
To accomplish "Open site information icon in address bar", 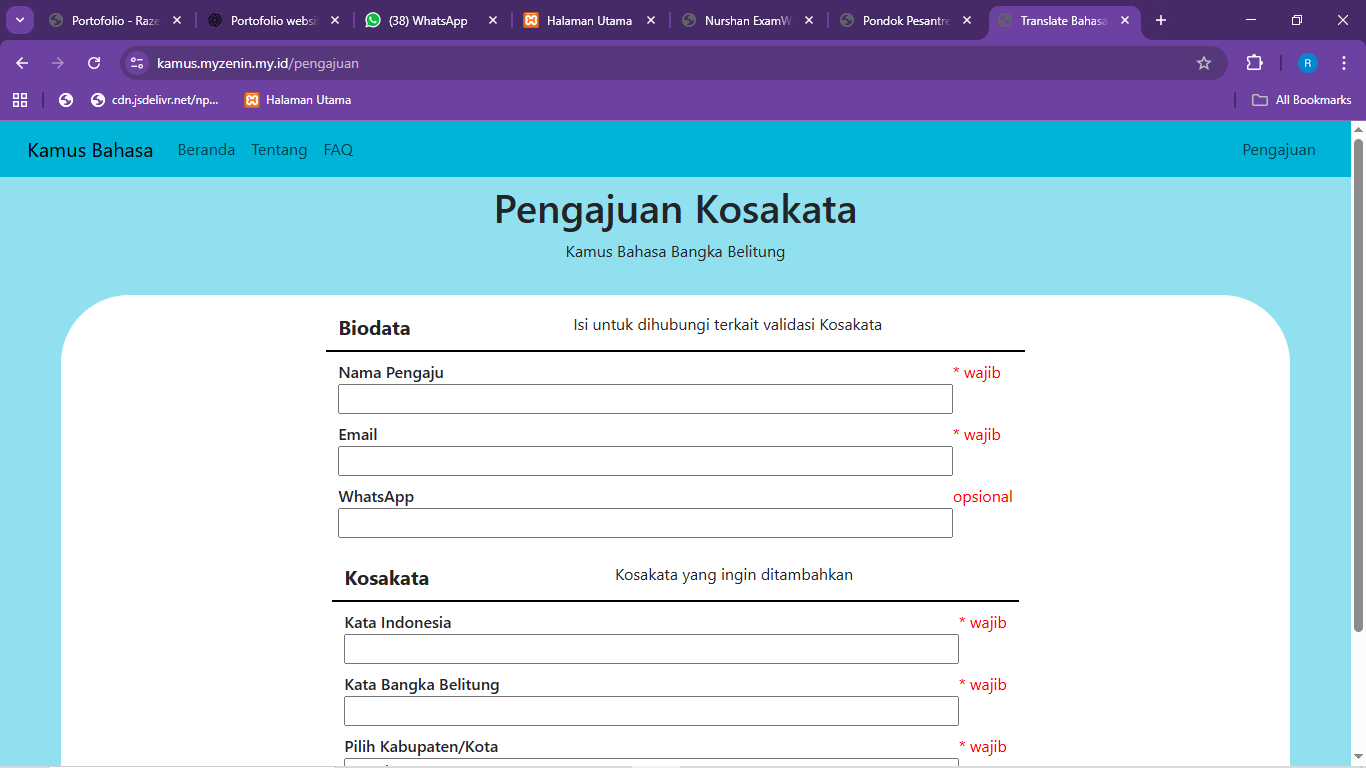I will (x=136, y=62).
